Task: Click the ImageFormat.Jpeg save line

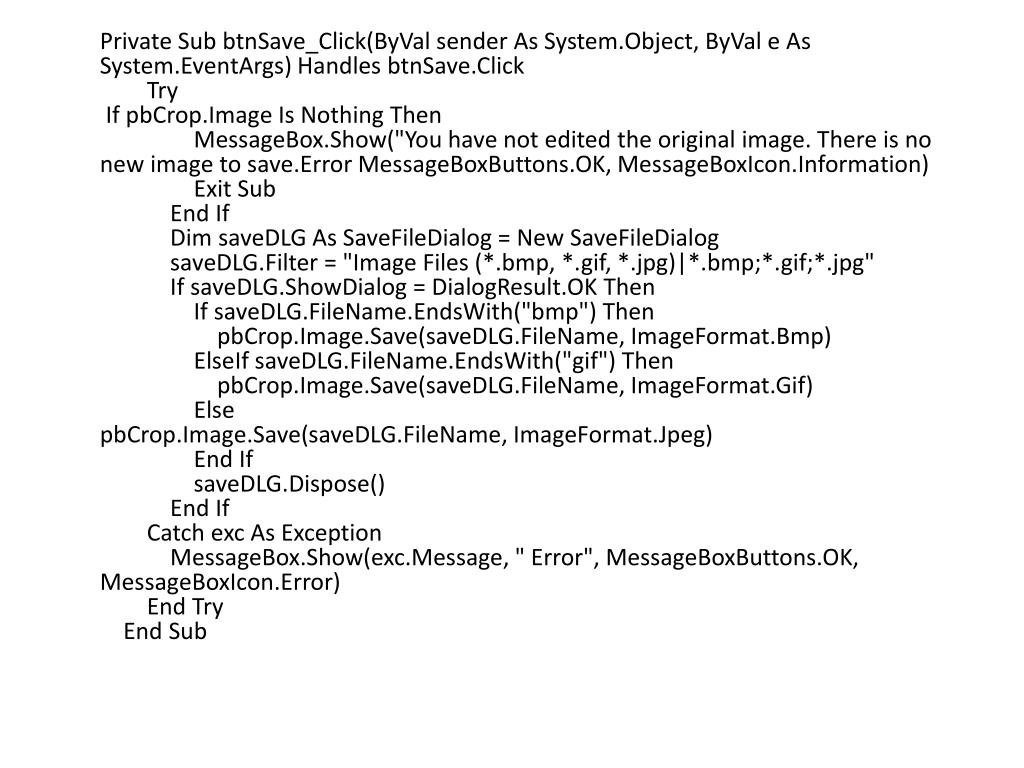Action: coord(406,435)
